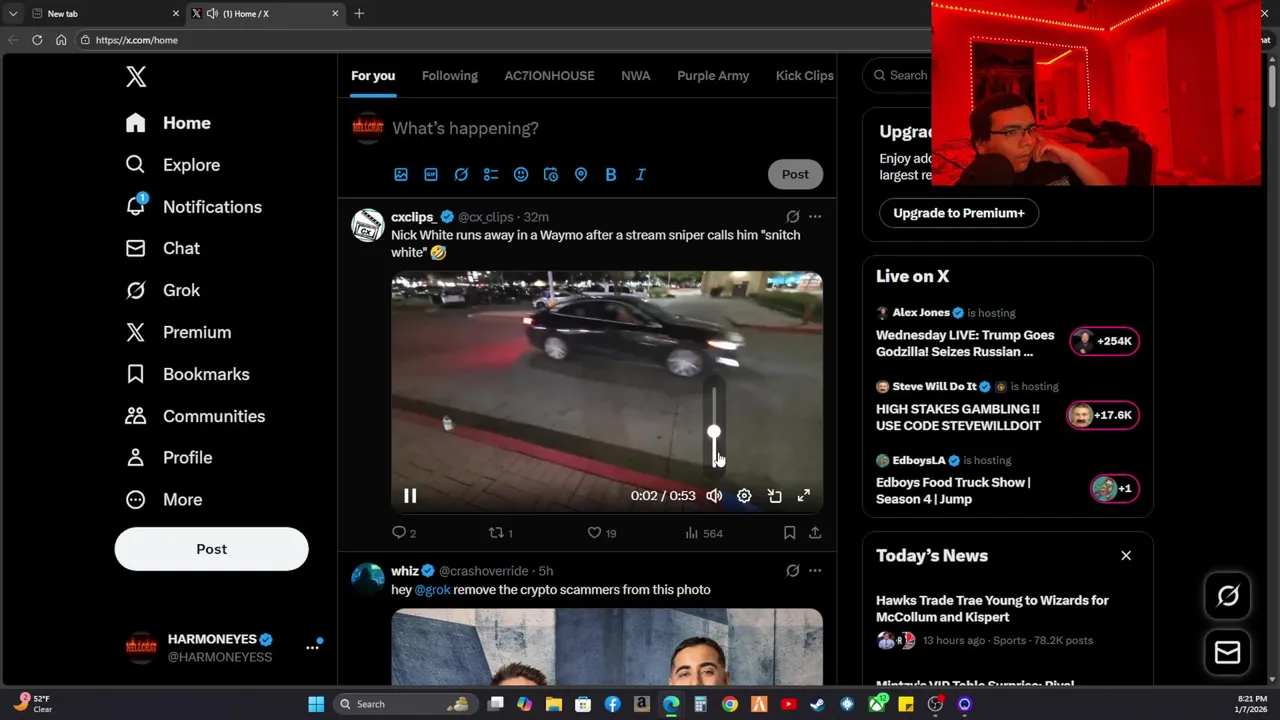The height and width of the screenshot is (720, 1280).
Task: Click the browser address bar
Action: pyautogui.click(x=500, y=40)
